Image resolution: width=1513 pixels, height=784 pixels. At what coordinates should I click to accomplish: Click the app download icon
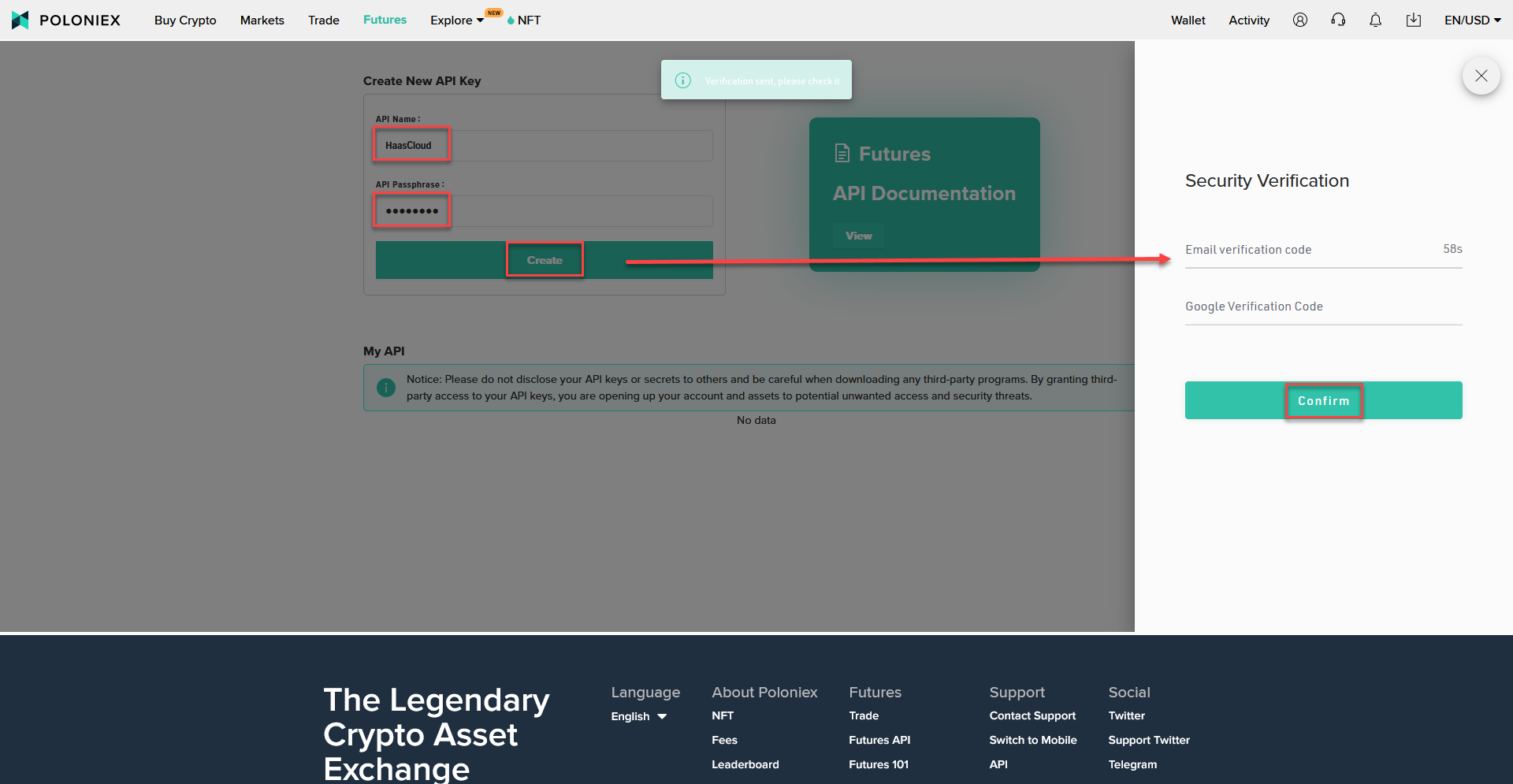(x=1413, y=20)
